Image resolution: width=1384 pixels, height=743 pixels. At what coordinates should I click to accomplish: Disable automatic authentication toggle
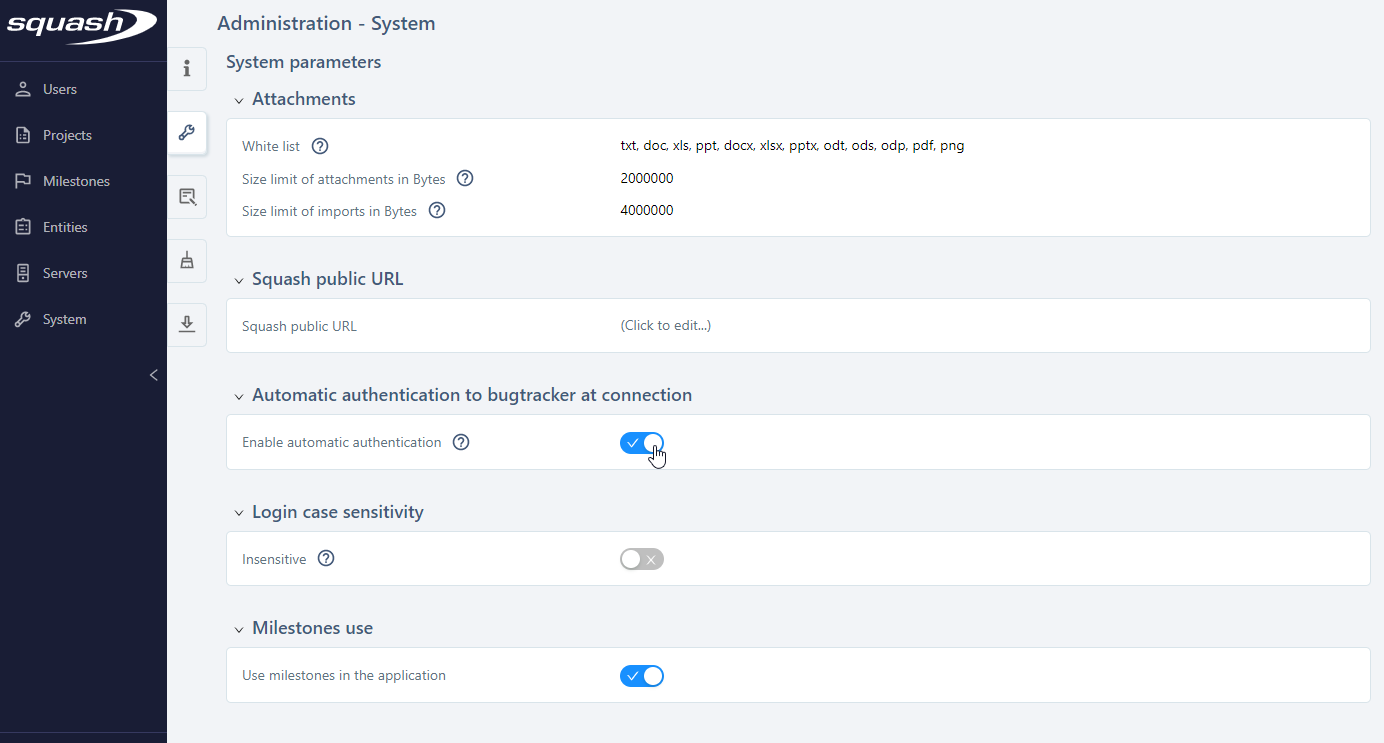pyautogui.click(x=642, y=443)
